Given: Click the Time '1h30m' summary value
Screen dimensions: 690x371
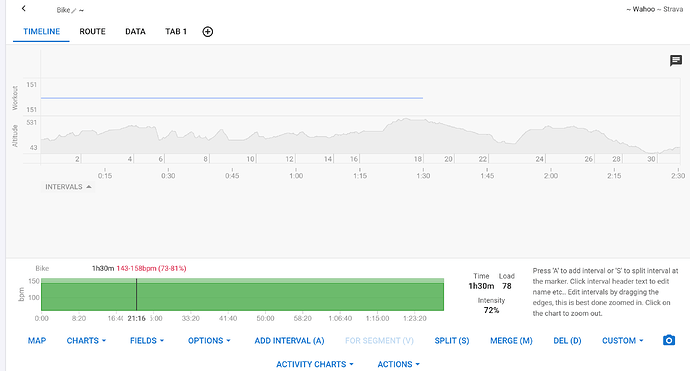Looking at the screenshot, I should 481,286.
